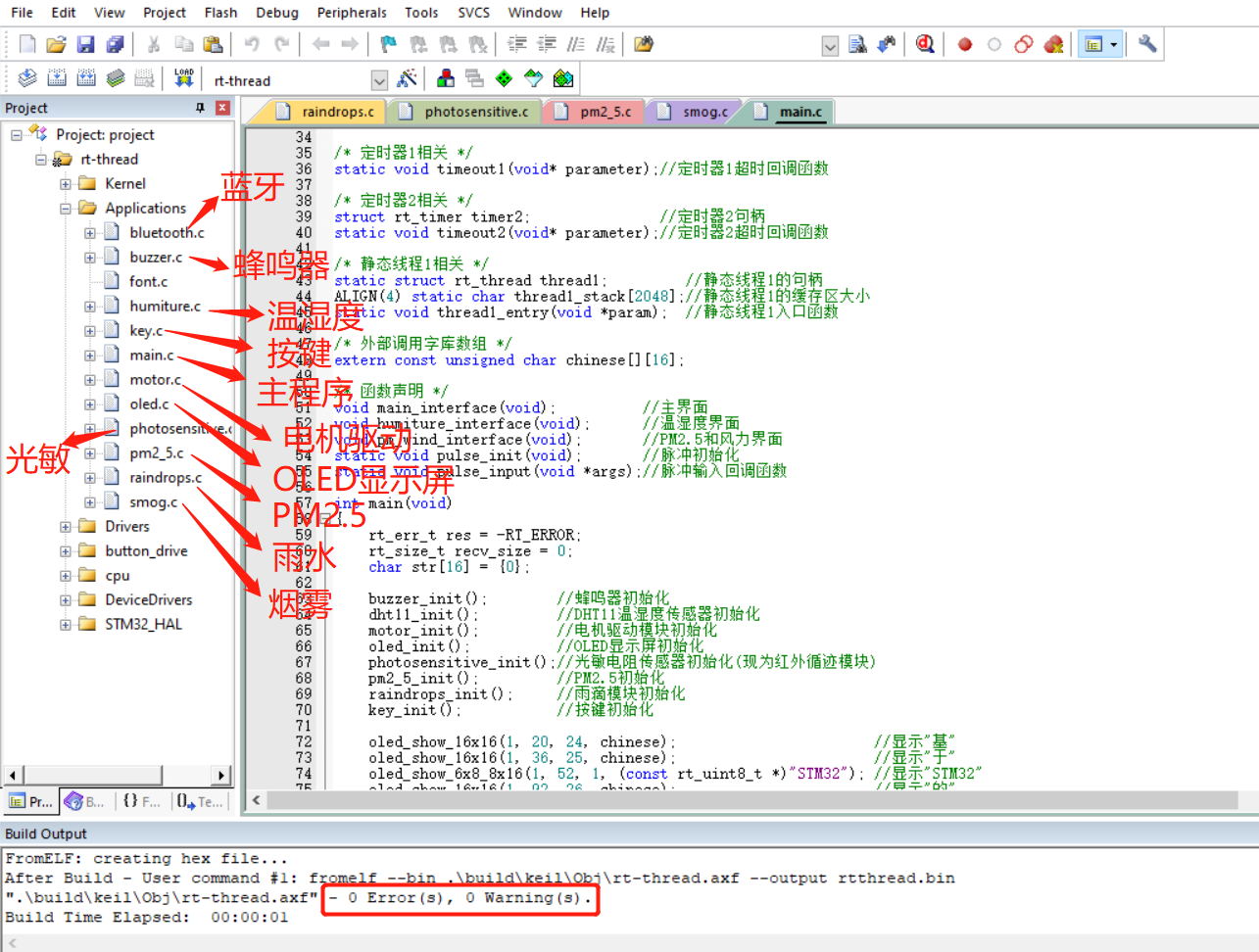Image resolution: width=1259 pixels, height=952 pixels.
Task: Go to next bookmark icon
Action: 448,44
